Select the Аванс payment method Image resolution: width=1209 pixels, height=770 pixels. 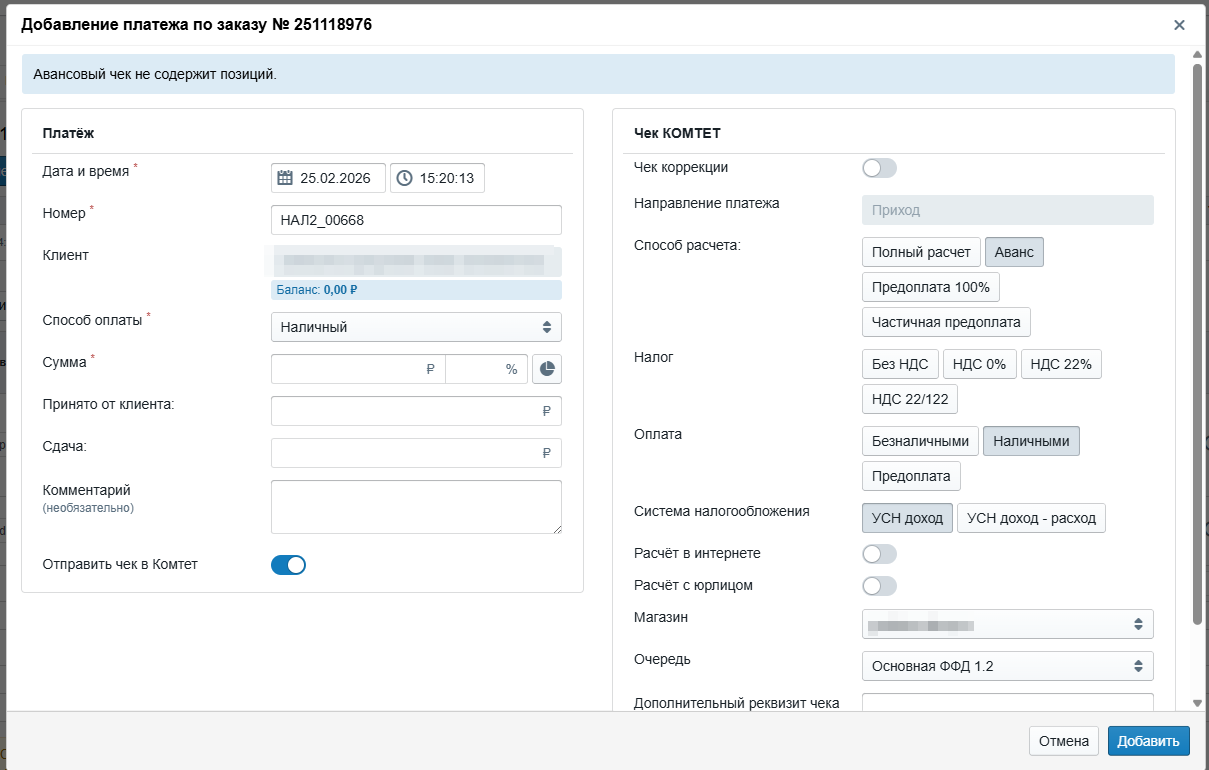1014,252
